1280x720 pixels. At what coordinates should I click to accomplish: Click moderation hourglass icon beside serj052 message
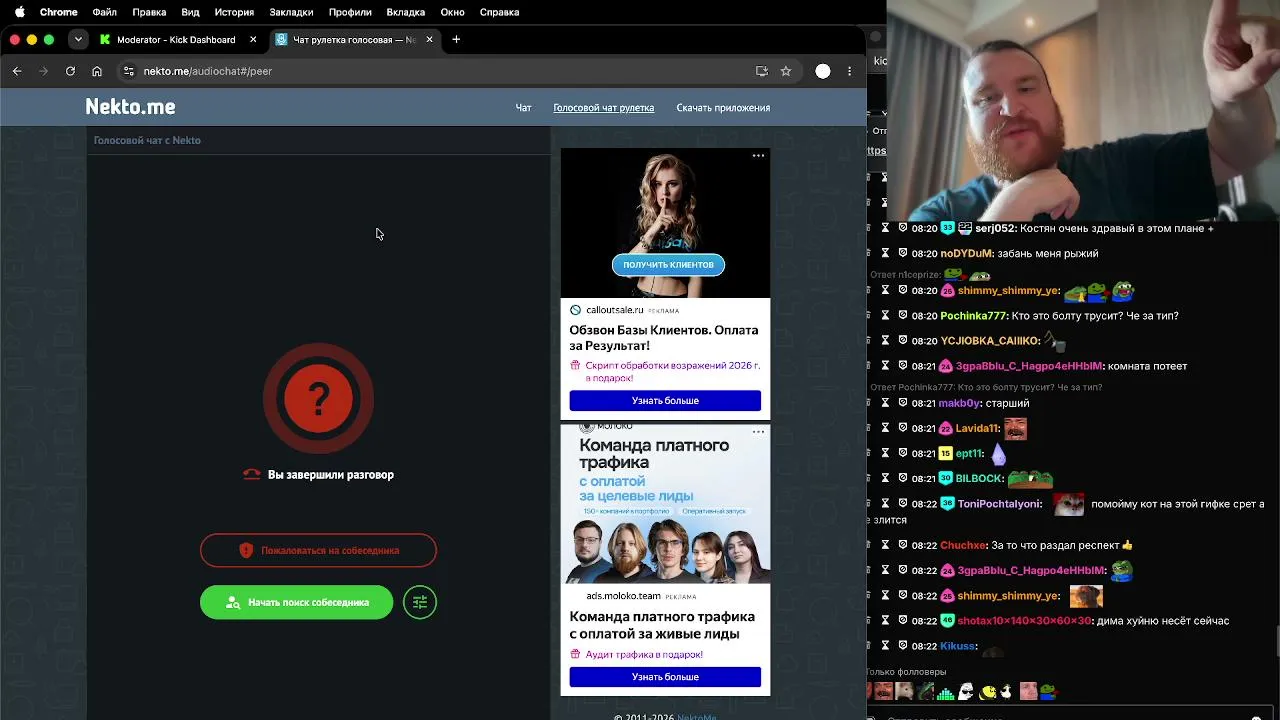point(885,228)
